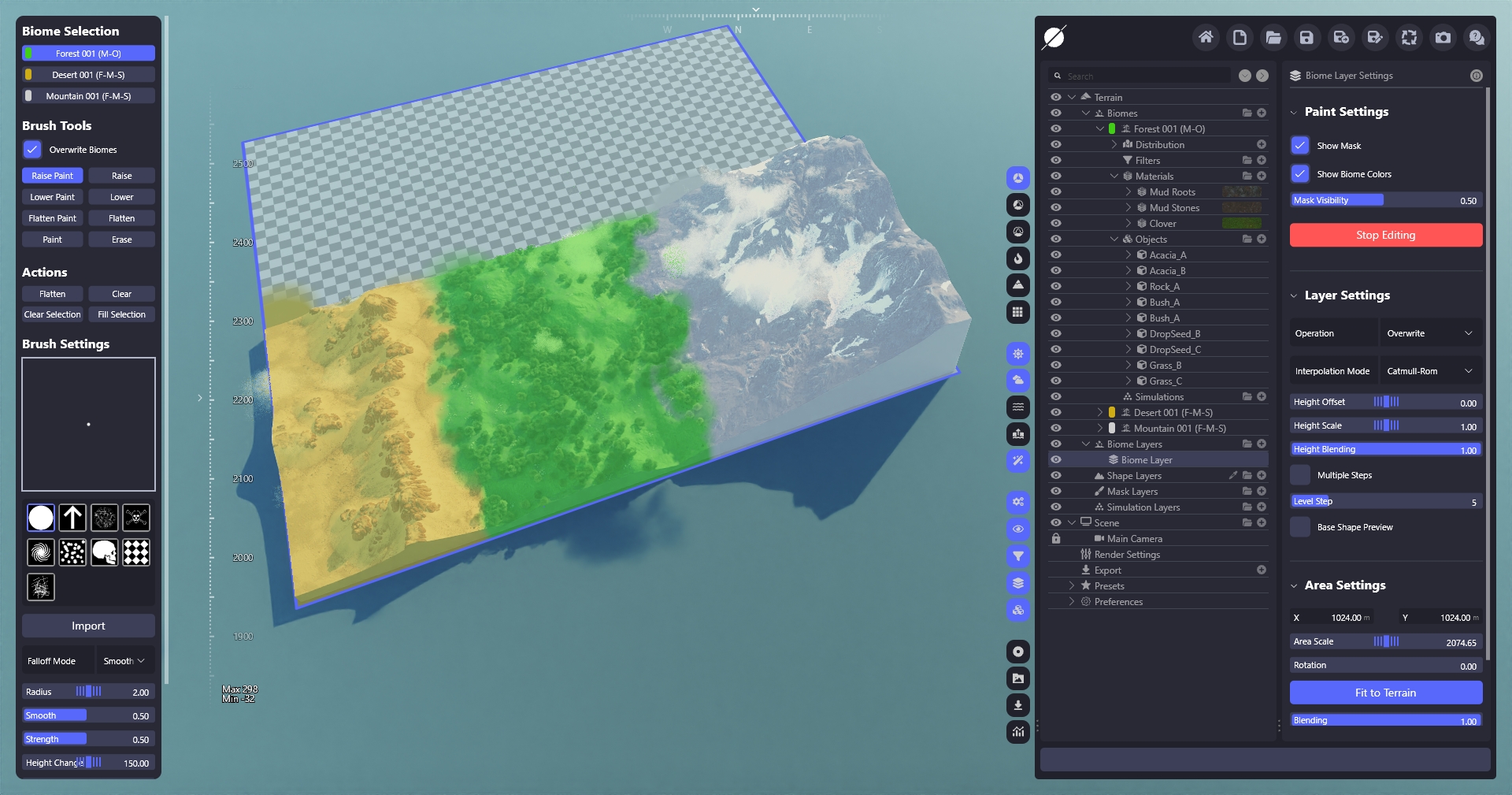This screenshot has height=795, width=1512.
Task: Select the skull and crossbones brush
Action: pos(136,518)
